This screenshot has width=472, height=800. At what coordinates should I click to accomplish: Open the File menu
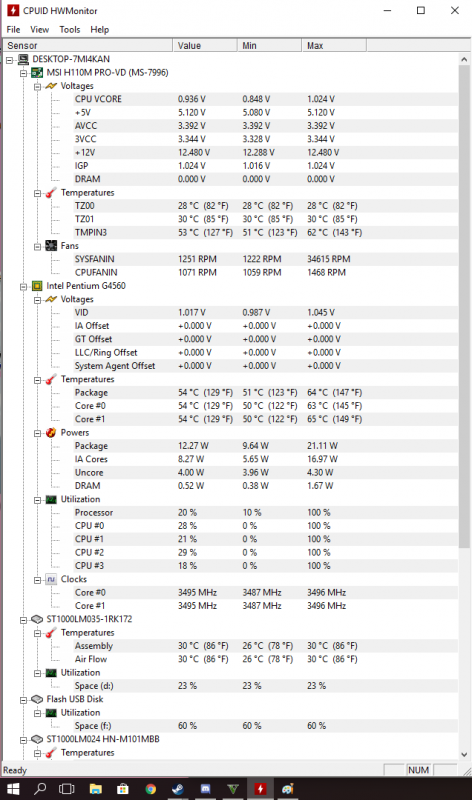[x=13, y=30]
